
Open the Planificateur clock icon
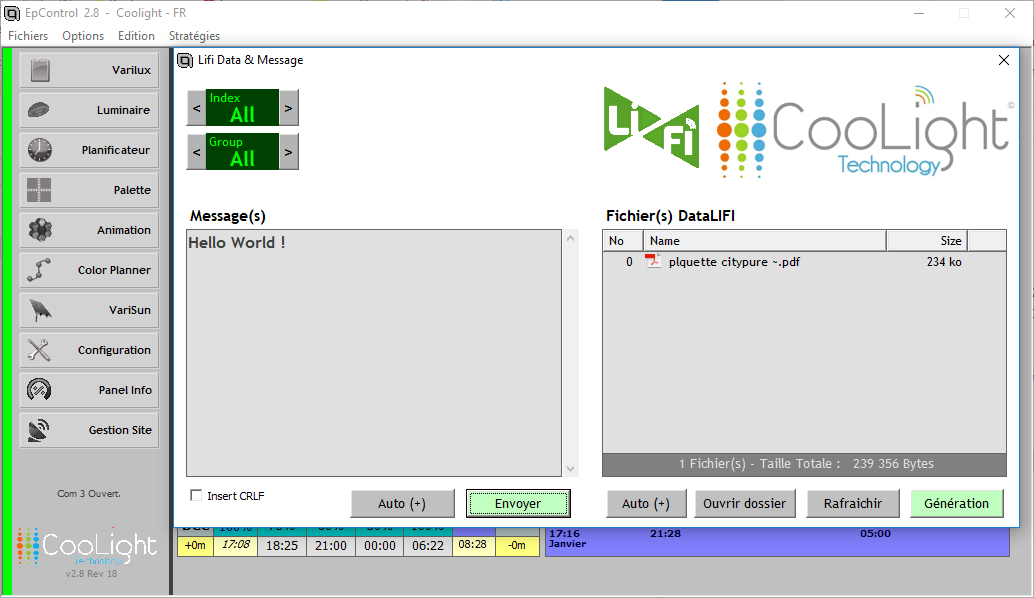pyautogui.click(x=40, y=150)
